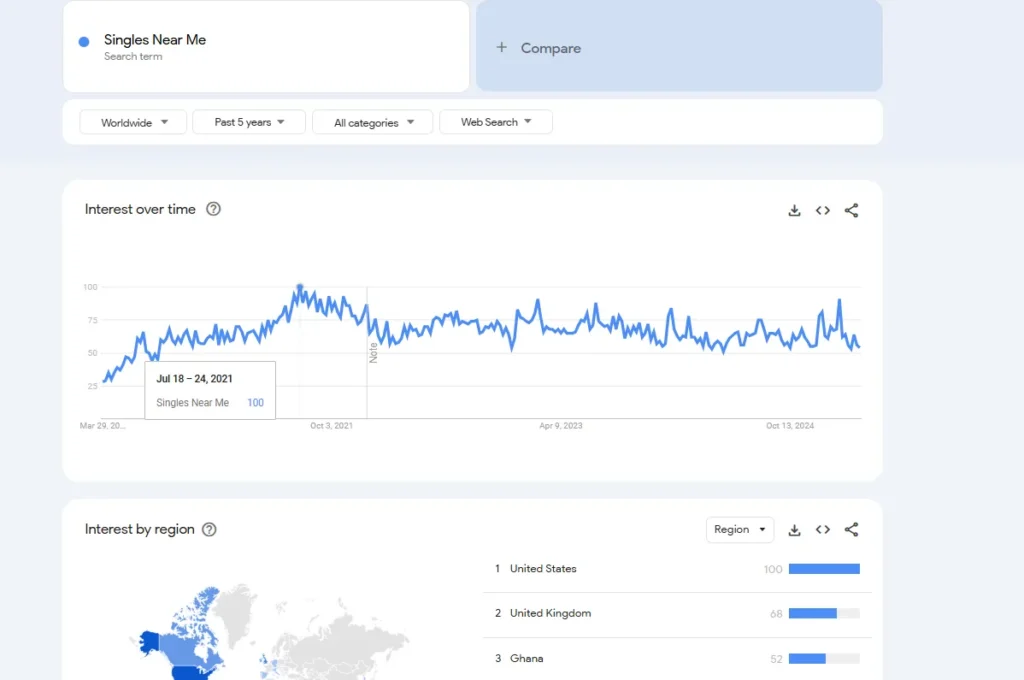Change the Web Search type dropdown
Viewport: 1024px width, 680px height.
(496, 122)
